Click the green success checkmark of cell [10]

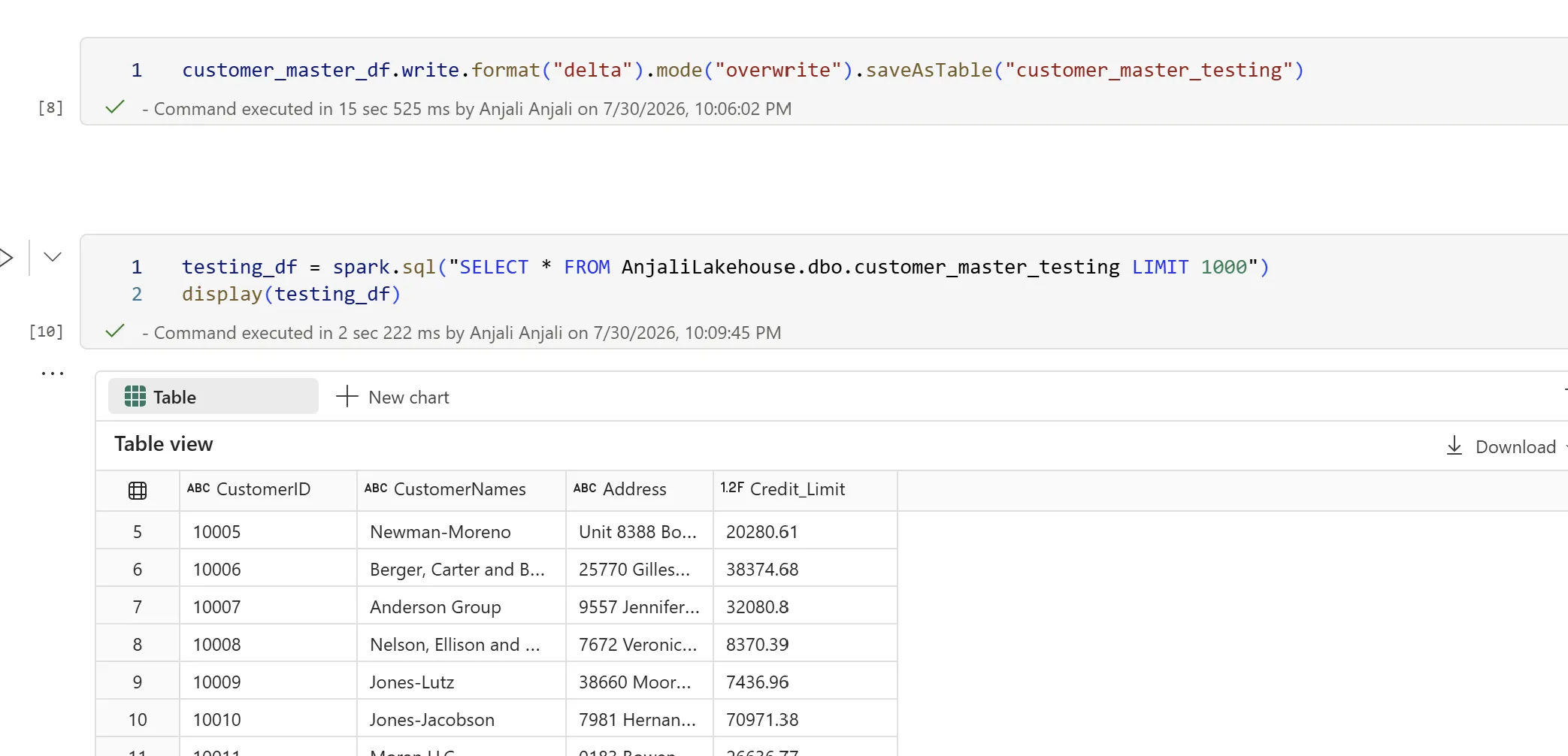[115, 331]
